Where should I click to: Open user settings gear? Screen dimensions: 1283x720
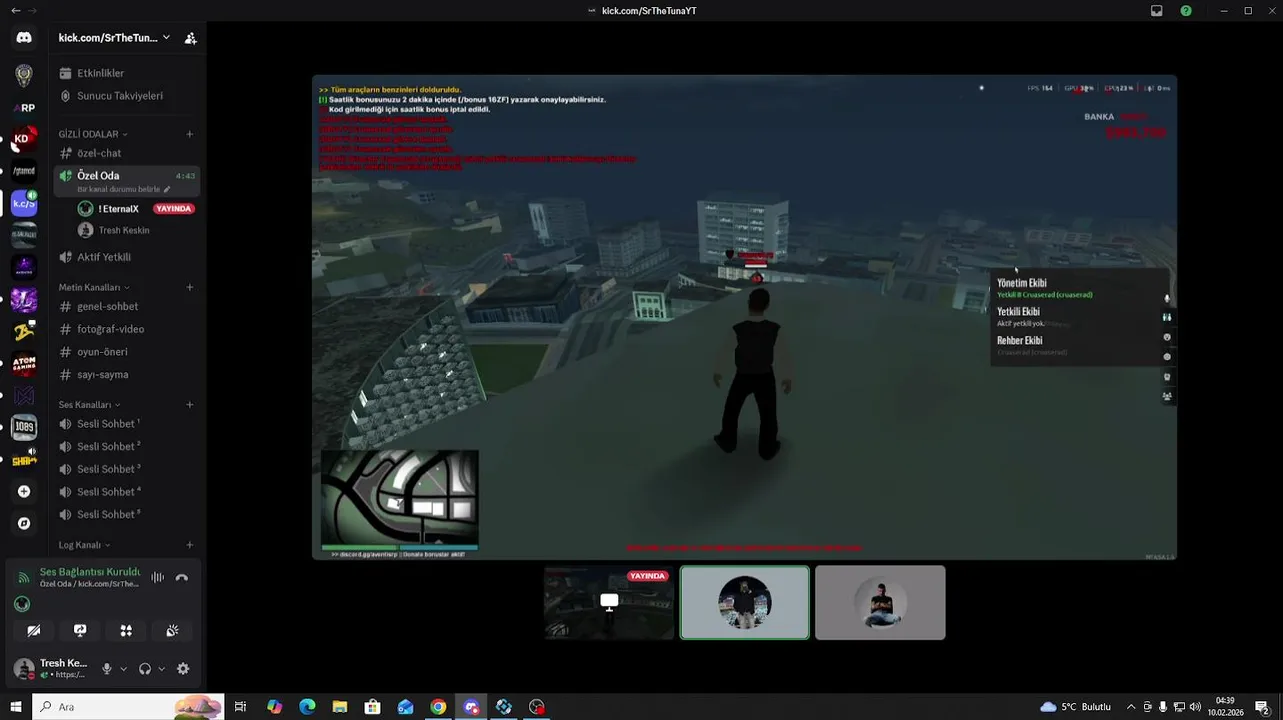(x=183, y=669)
